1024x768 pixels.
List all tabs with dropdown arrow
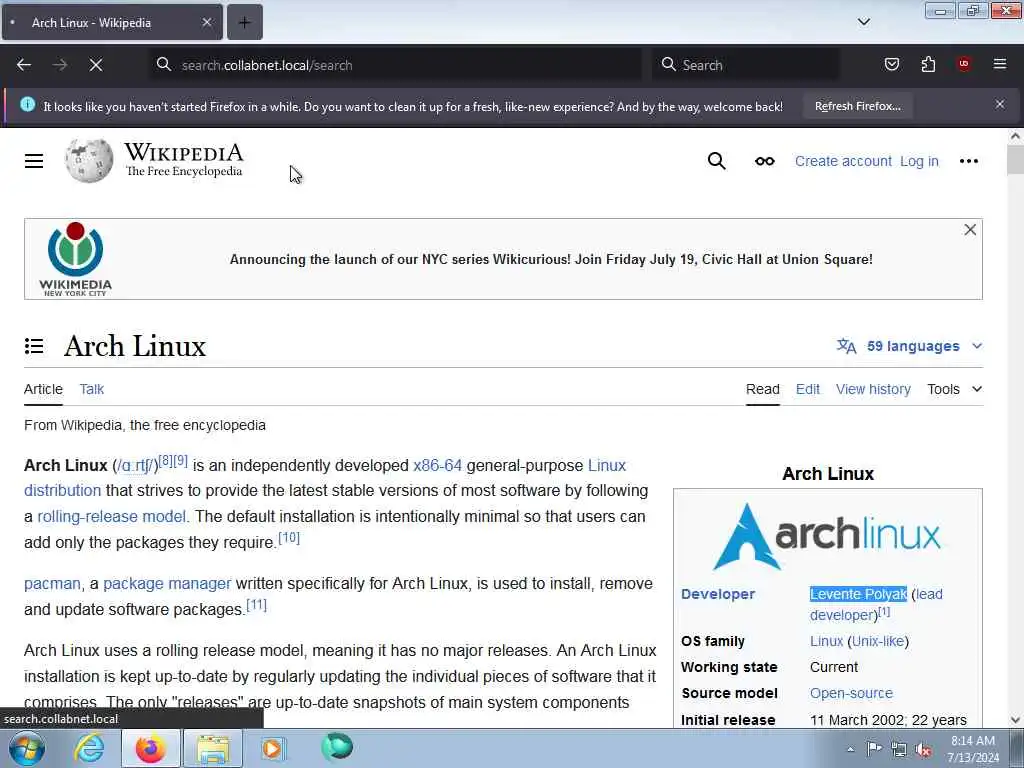tap(863, 22)
